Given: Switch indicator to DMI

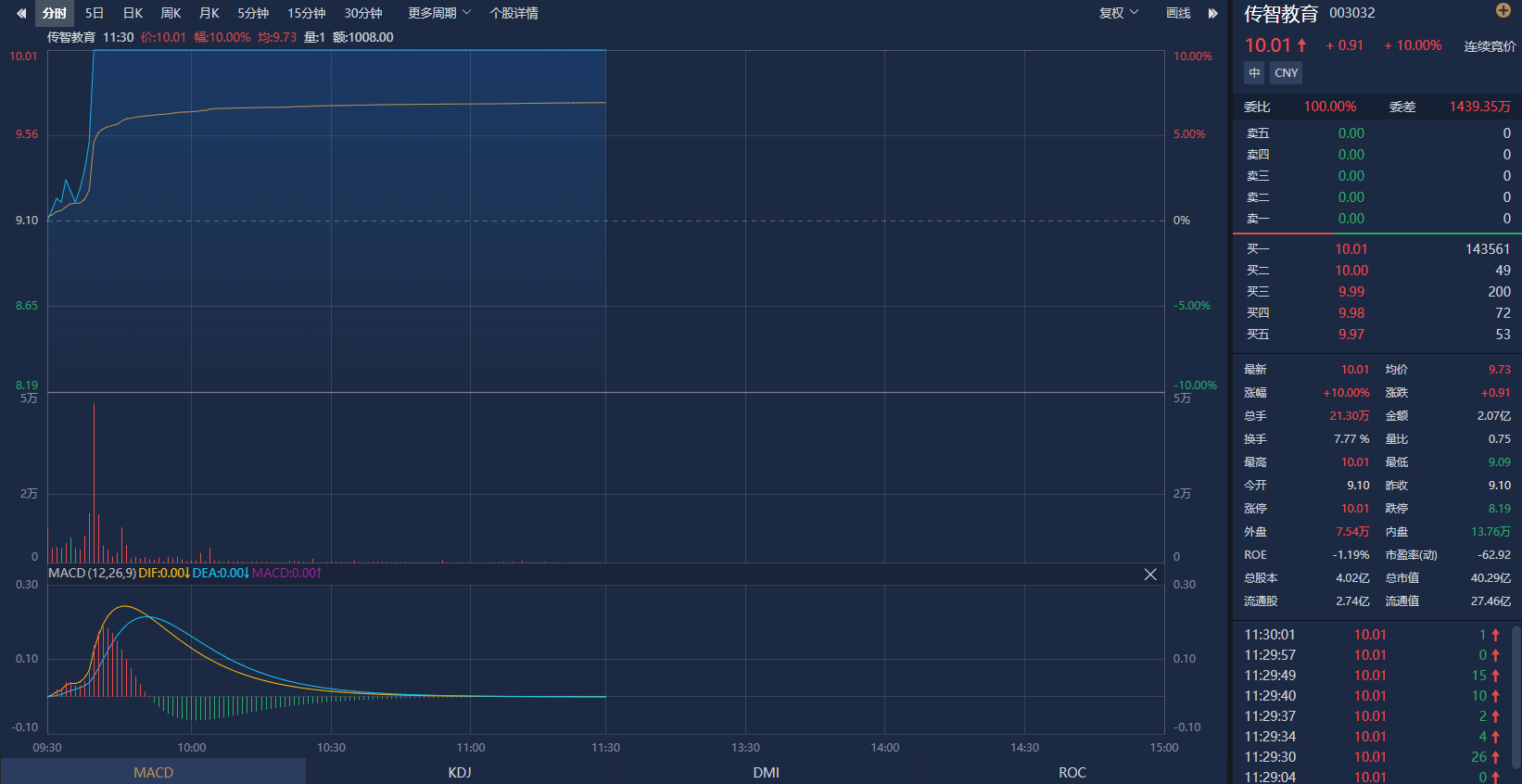Looking at the screenshot, I should 766,772.
